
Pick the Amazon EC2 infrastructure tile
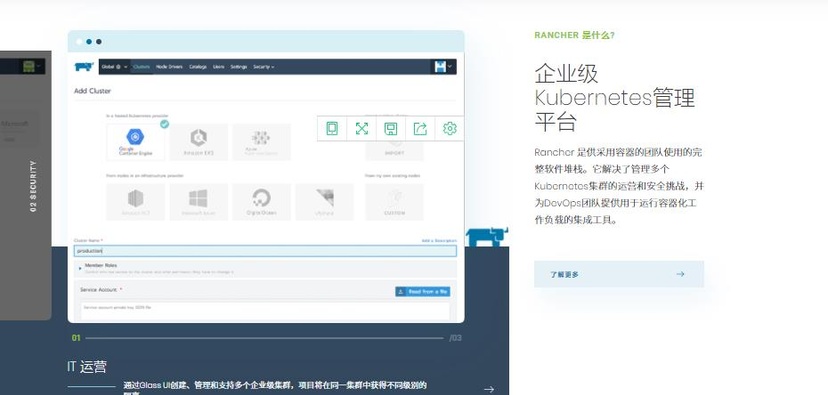tap(135, 202)
